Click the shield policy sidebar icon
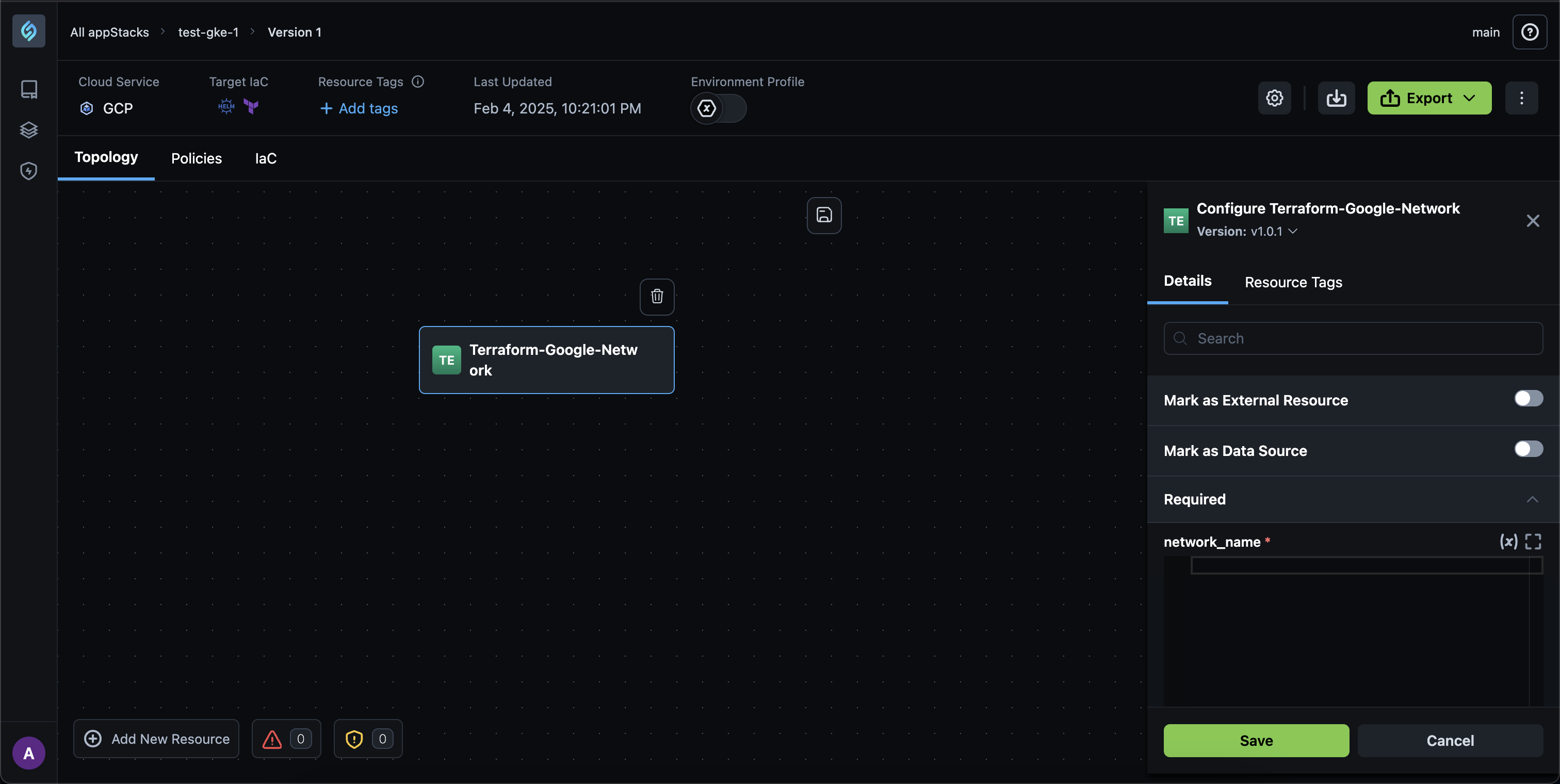The image size is (1560, 784). [x=28, y=171]
